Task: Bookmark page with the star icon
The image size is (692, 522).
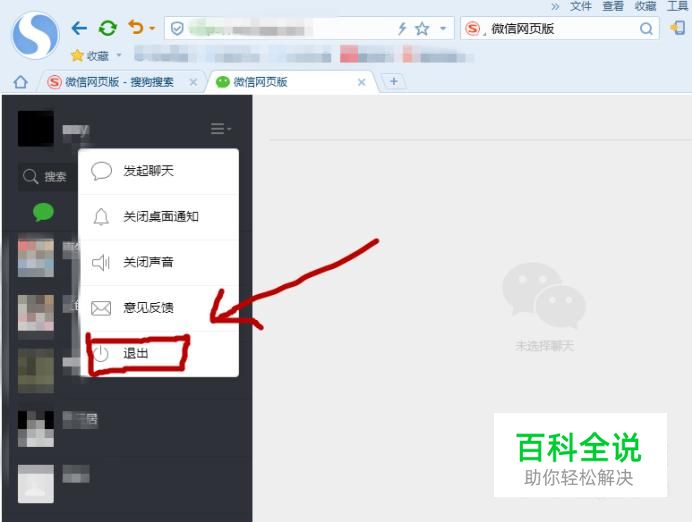Action: click(422, 29)
